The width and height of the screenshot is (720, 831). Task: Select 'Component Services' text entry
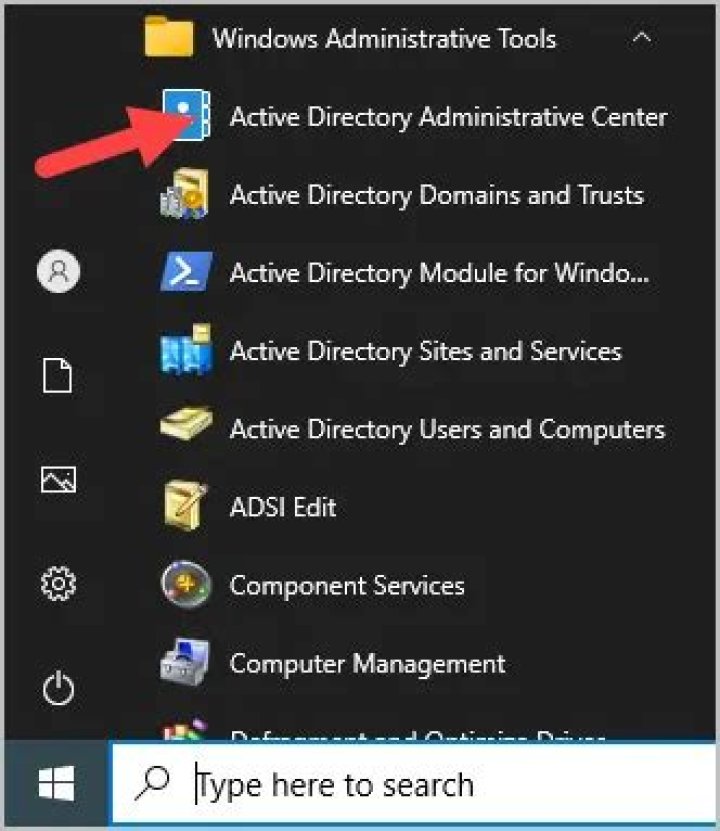click(348, 586)
